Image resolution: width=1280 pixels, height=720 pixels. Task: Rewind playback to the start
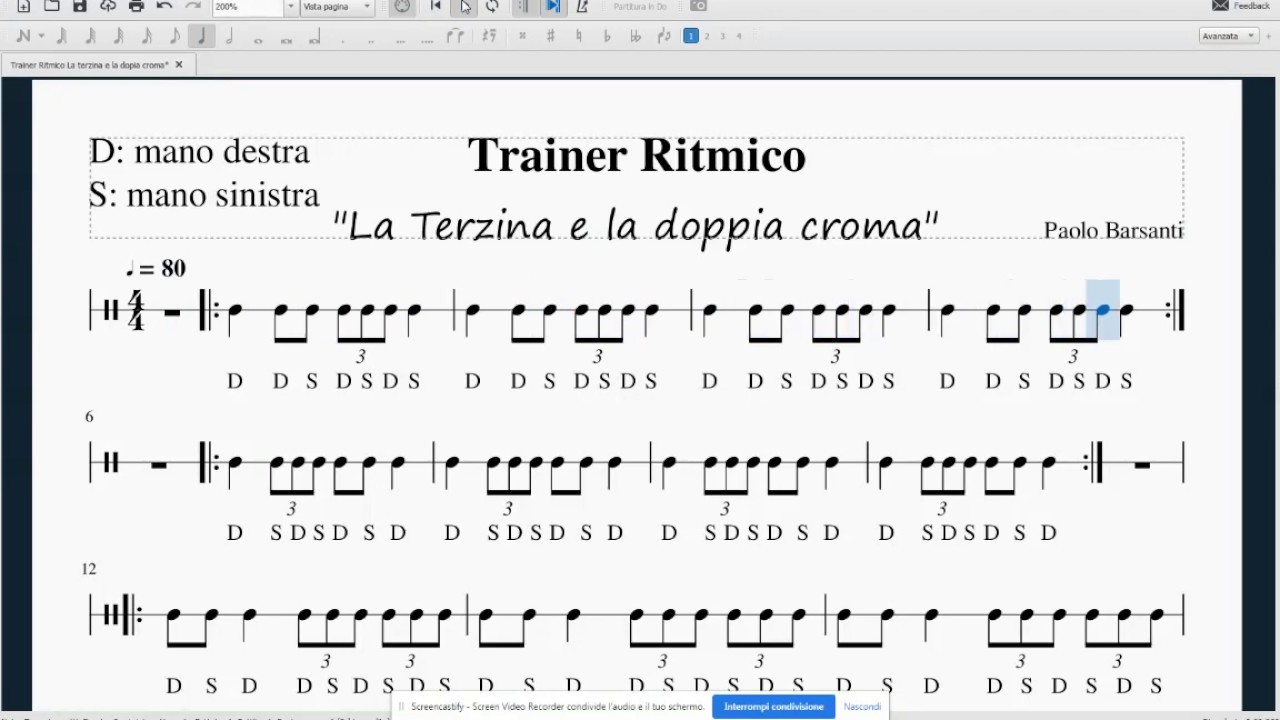point(435,6)
